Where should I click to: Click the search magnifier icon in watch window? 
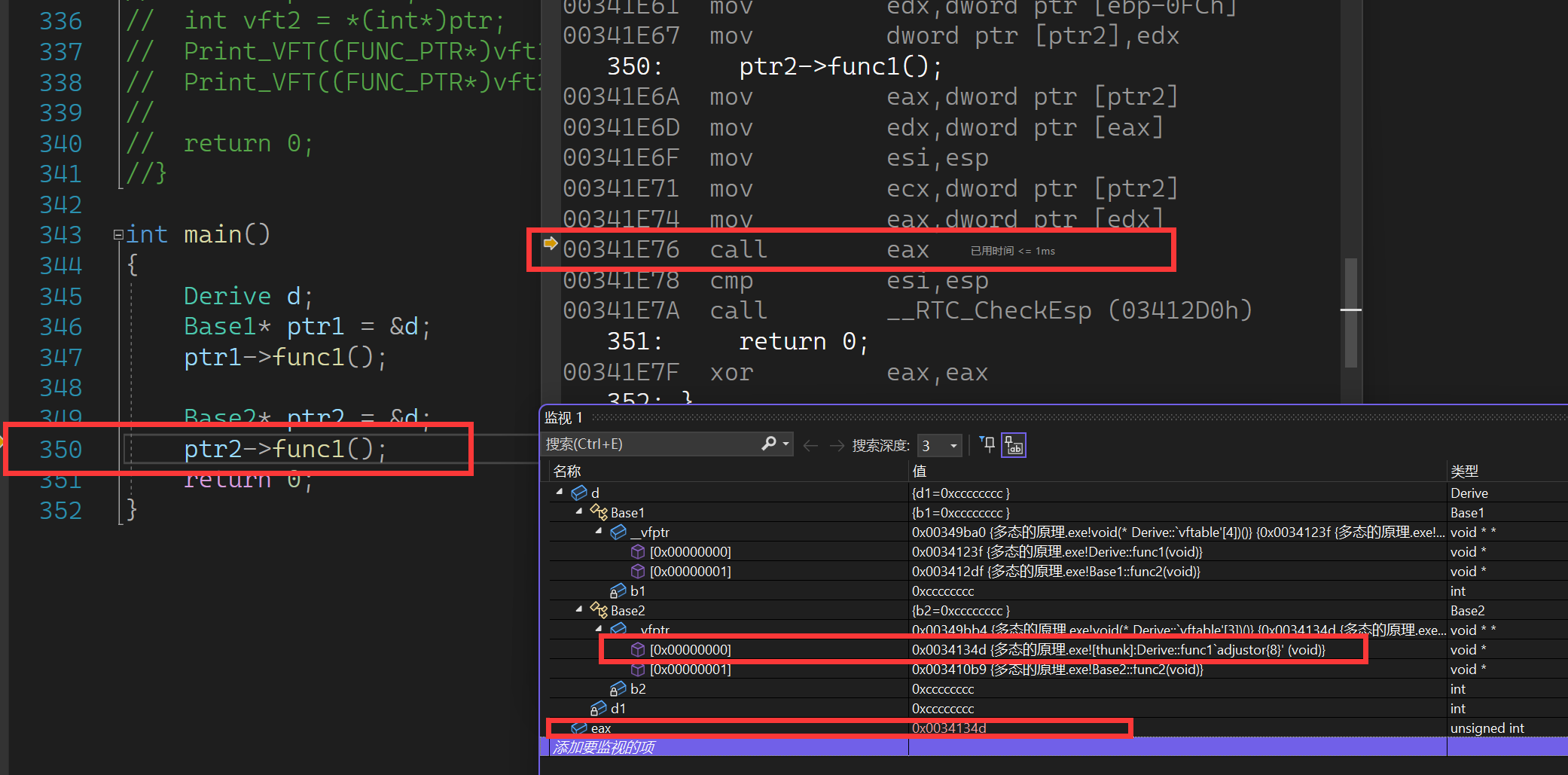click(x=769, y=444)
